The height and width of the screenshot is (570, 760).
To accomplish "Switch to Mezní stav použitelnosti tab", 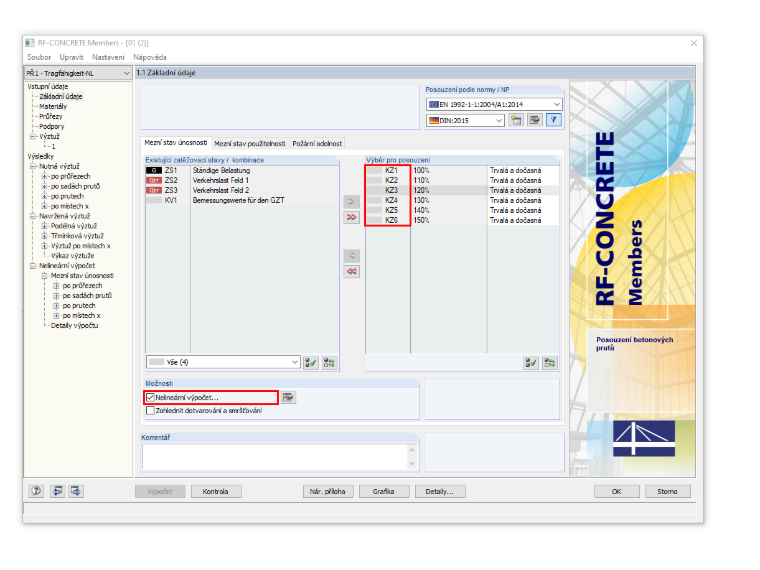I will 250,143.
